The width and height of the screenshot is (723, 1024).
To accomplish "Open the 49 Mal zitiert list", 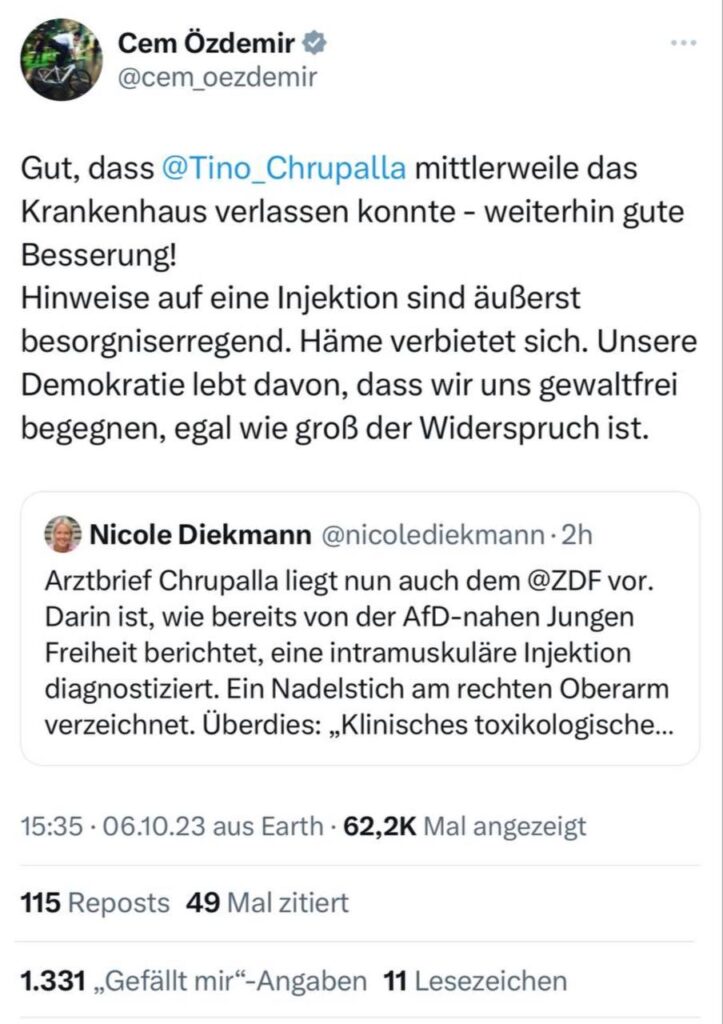I will [268, 903].
